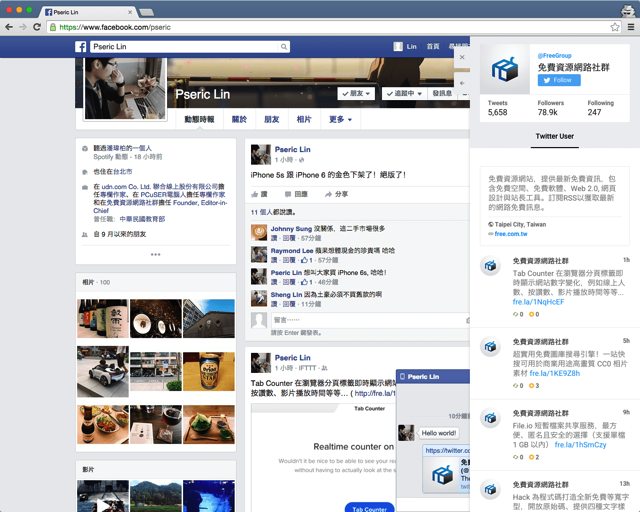Go to 首頁 home in top bar
The height and width of the screenshot is (512, 640).
[433, 47]
